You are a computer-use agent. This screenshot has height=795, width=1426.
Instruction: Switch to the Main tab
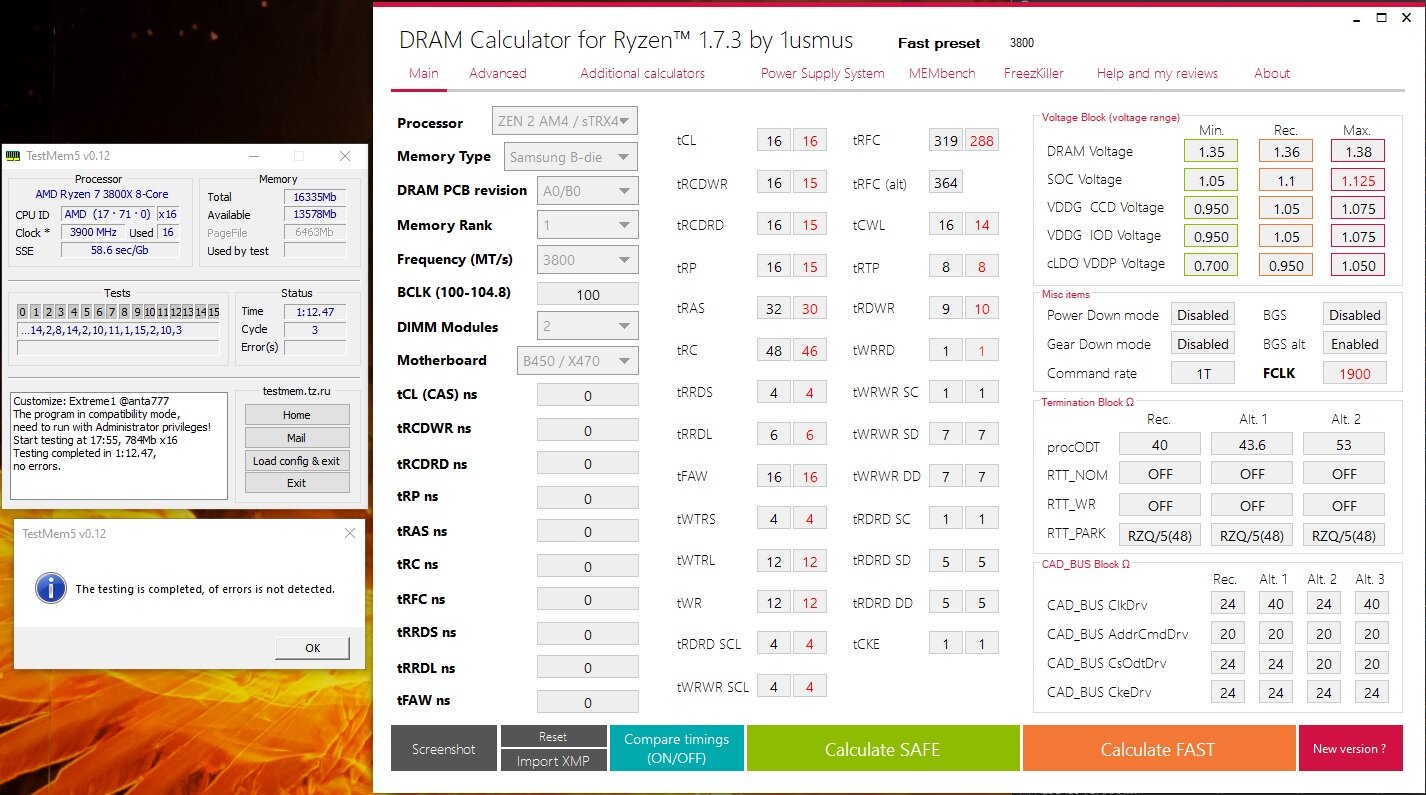point(424,73)
